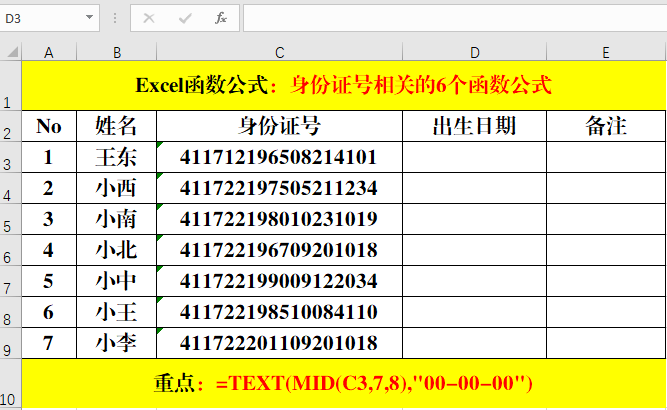The image size is (667, 410).
Task: Click the empty birth date cell for 小中
Action: tap(474, 282)
